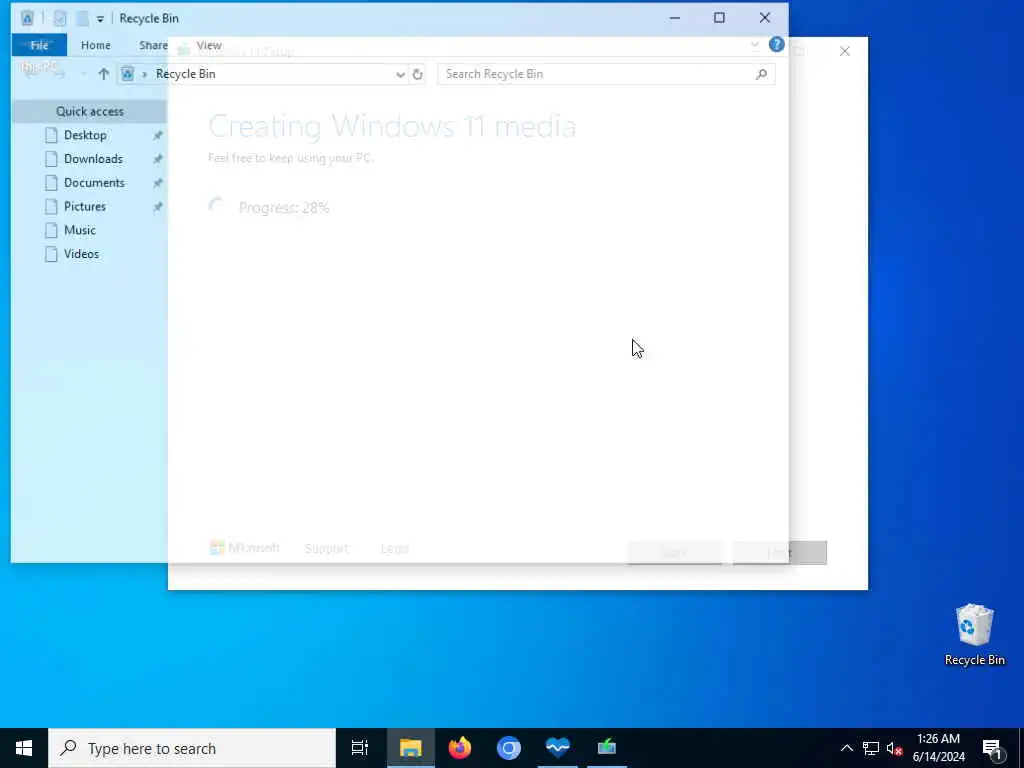Open Pictures in Quick access
The height and width of the screenshot is (768, 1024).
pos(84,206)
